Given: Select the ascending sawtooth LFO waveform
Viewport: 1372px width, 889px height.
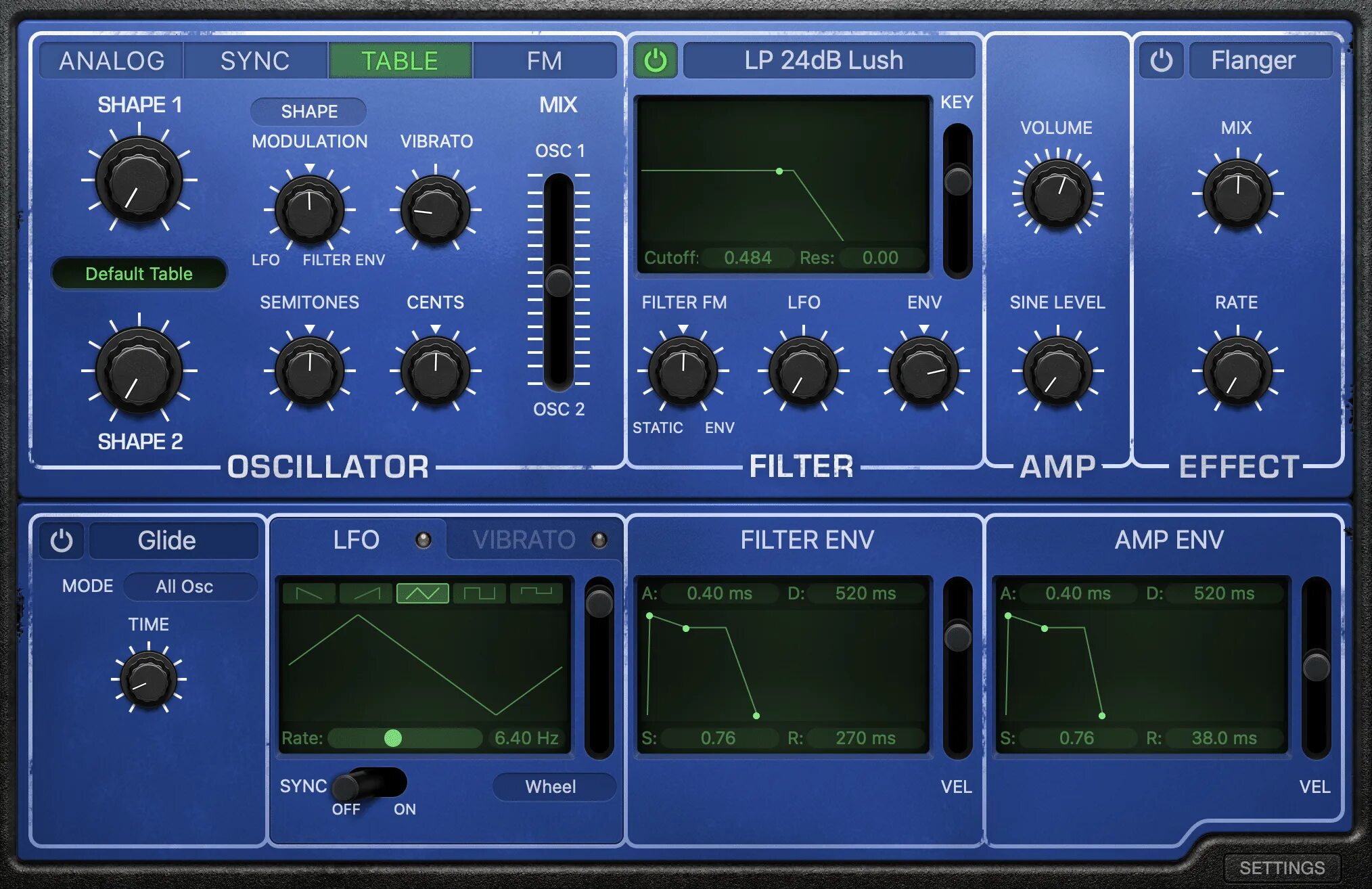Looking at the screenshot, I should point(366,593).
